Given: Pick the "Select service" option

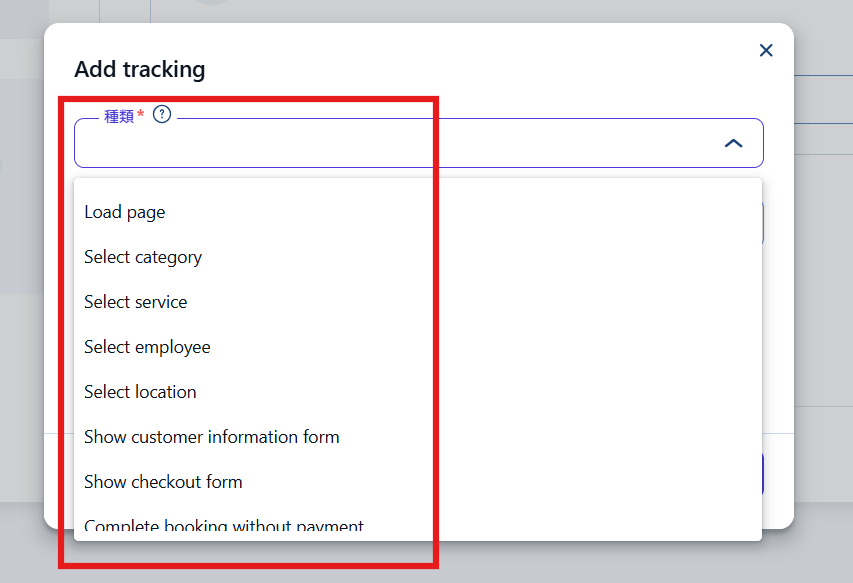Looking at the screenshot, I should click(136, 302).
